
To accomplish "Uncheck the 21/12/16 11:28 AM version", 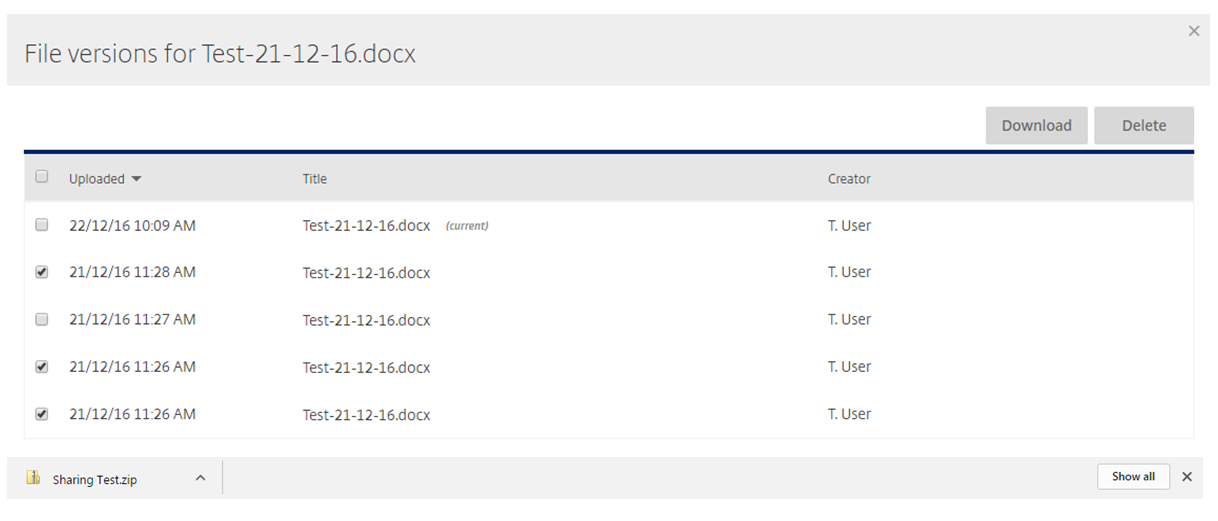I will (x=42, y=272).
